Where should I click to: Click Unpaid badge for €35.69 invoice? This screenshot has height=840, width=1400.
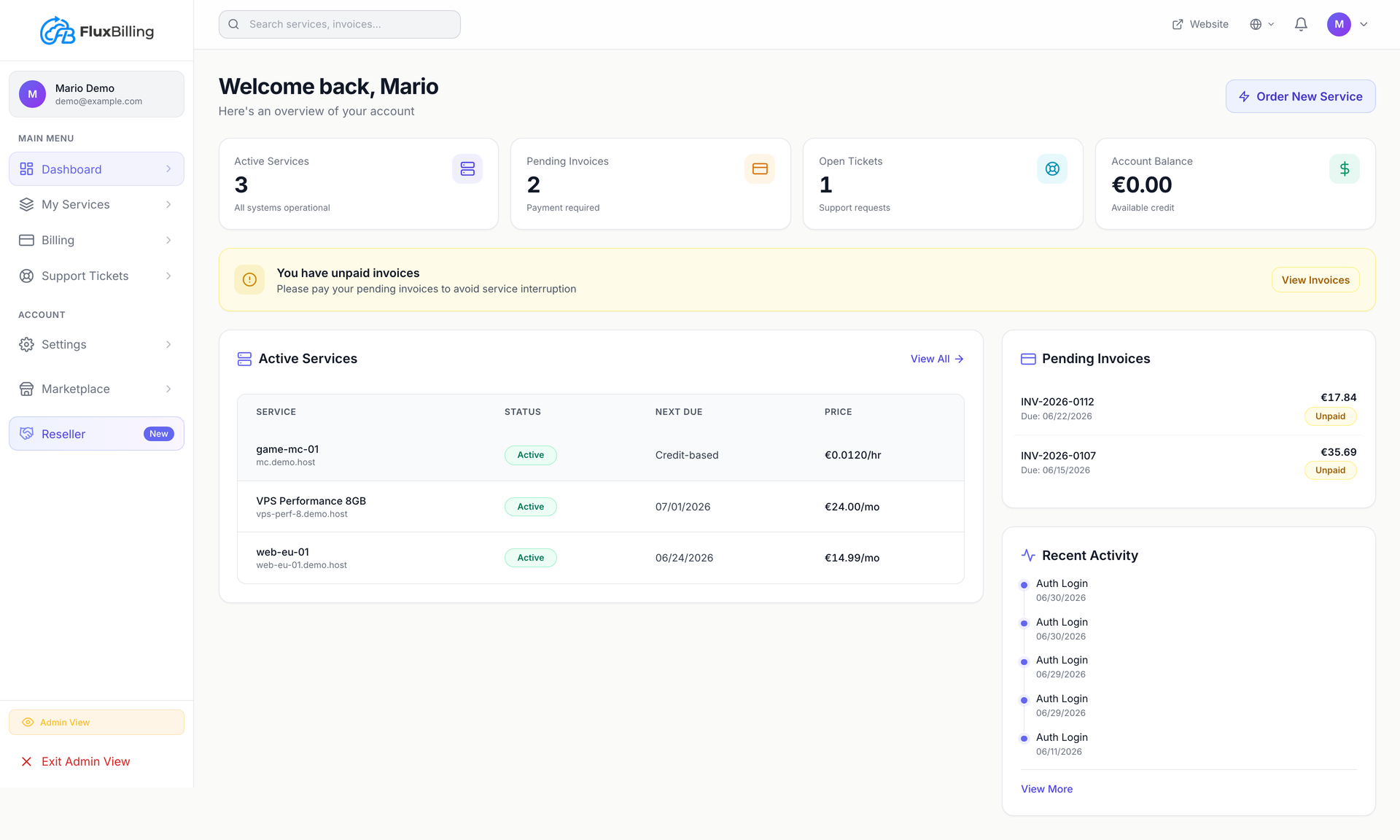[x=1330, y=470]
